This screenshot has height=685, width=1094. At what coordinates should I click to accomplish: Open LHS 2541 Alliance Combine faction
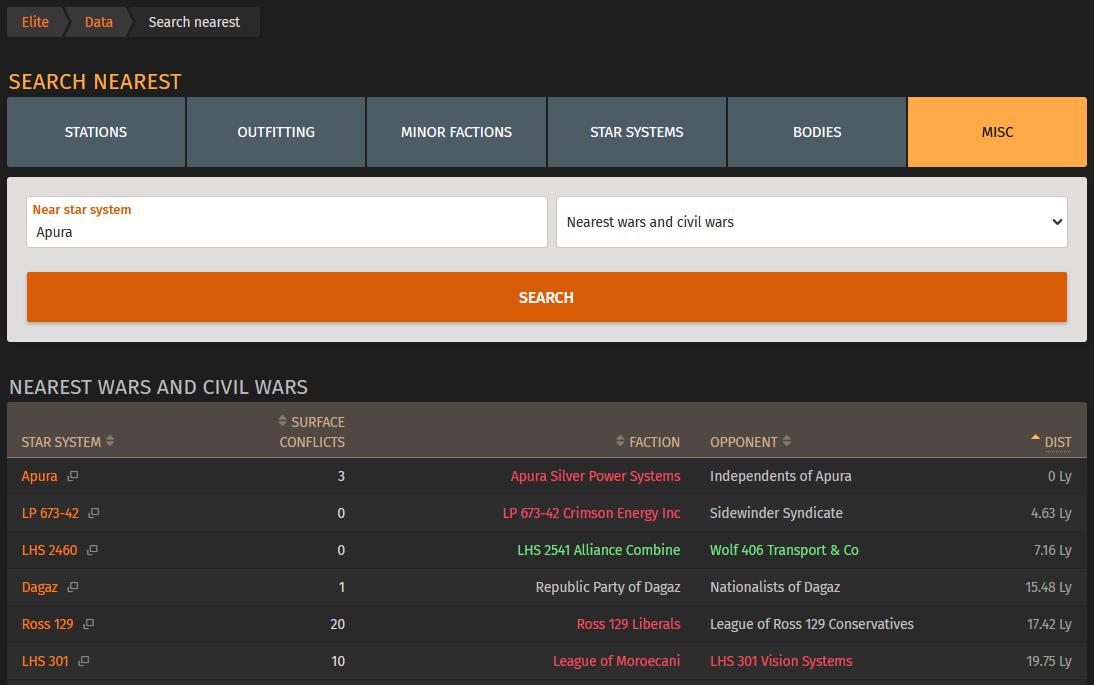599,550
